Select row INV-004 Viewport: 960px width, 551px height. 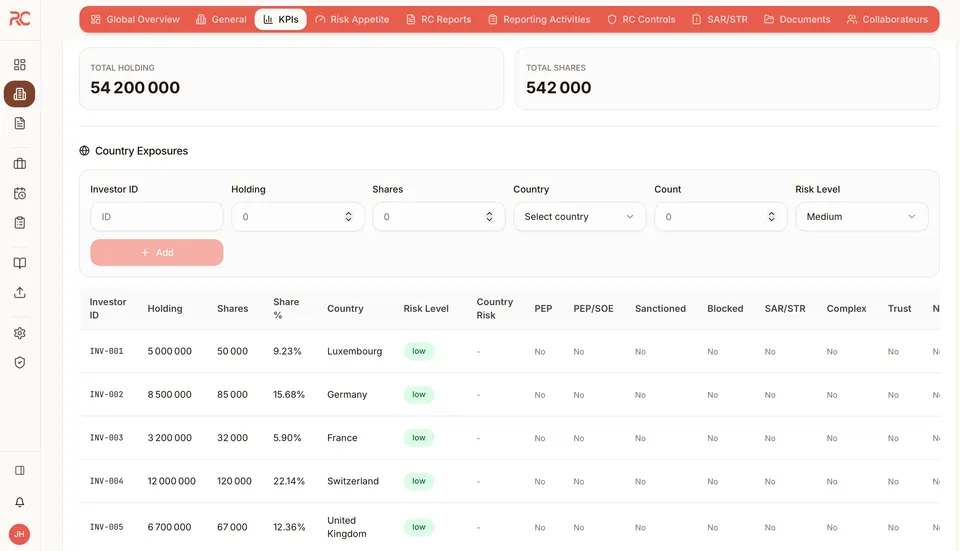509,481
